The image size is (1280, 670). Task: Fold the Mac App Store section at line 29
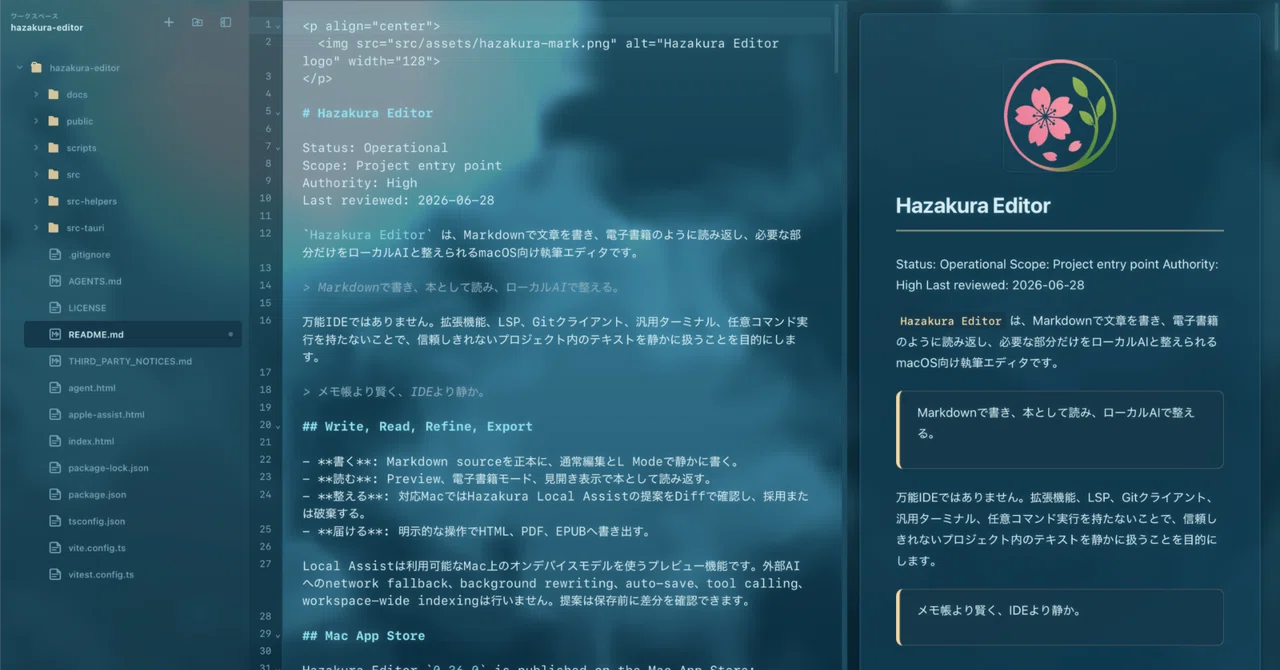click(278, 634)
